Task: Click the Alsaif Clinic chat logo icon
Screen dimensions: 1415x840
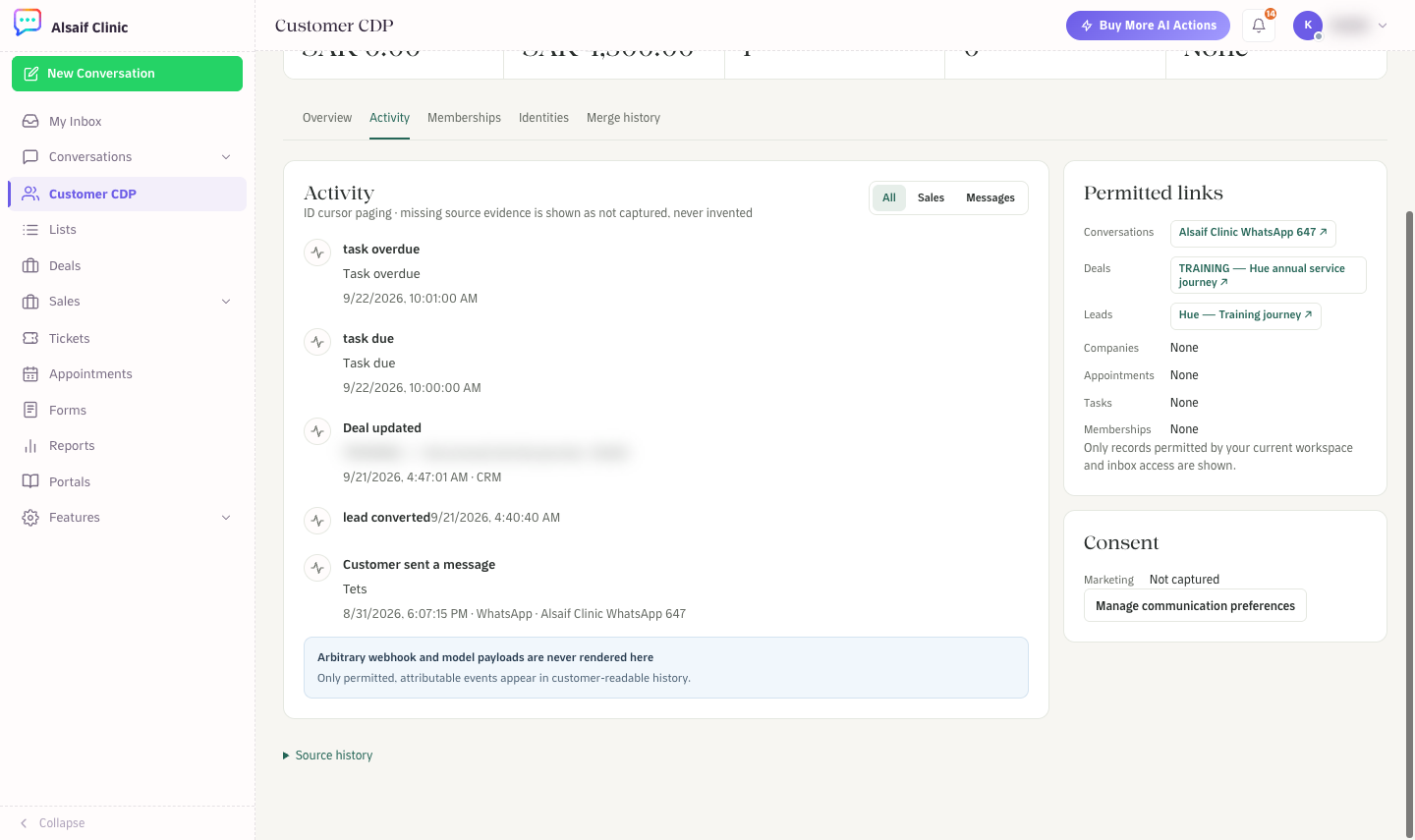Action: point(28,23)
